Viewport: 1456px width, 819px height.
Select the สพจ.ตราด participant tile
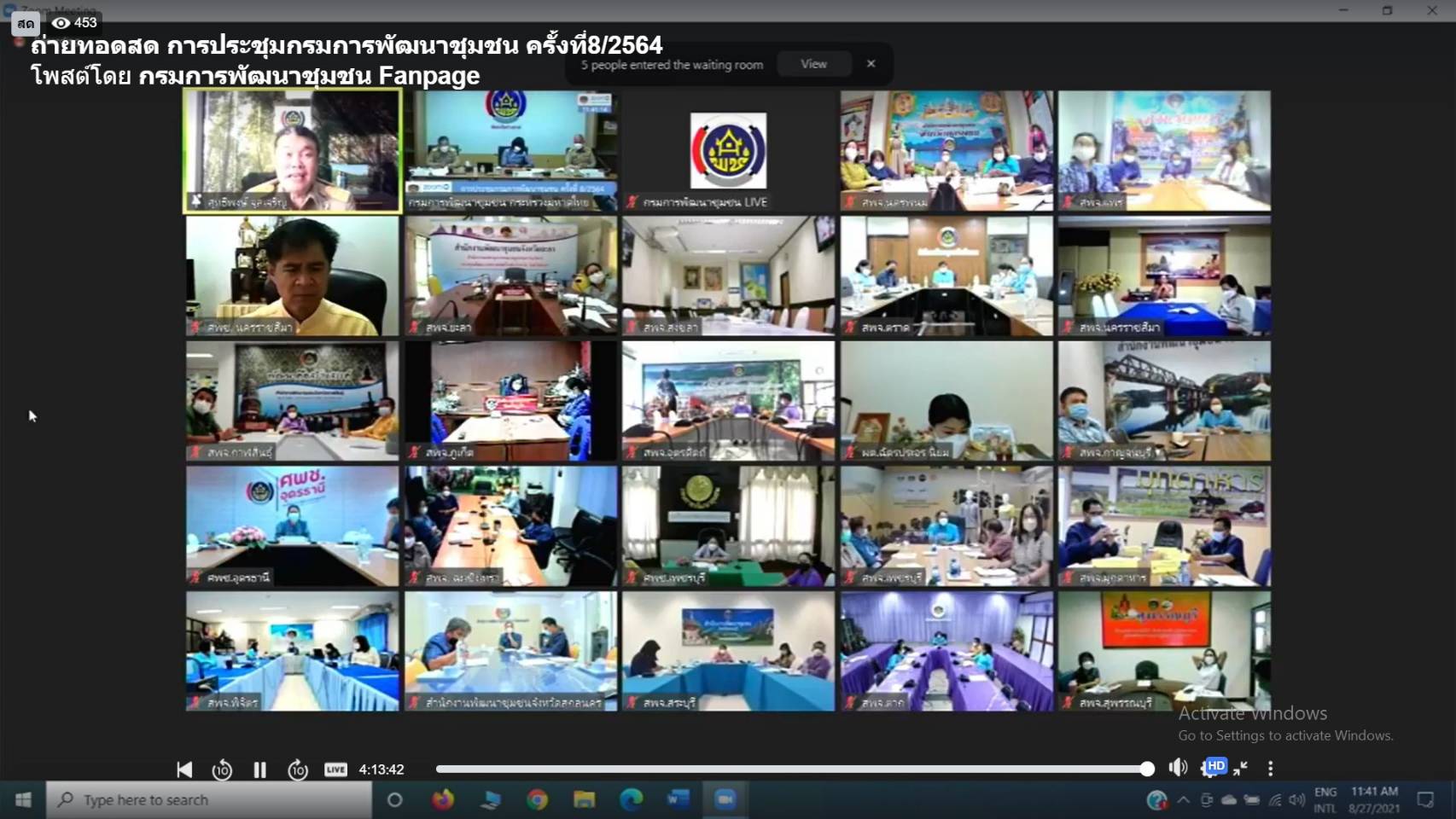pyautogui.click(x=946, y=276)
